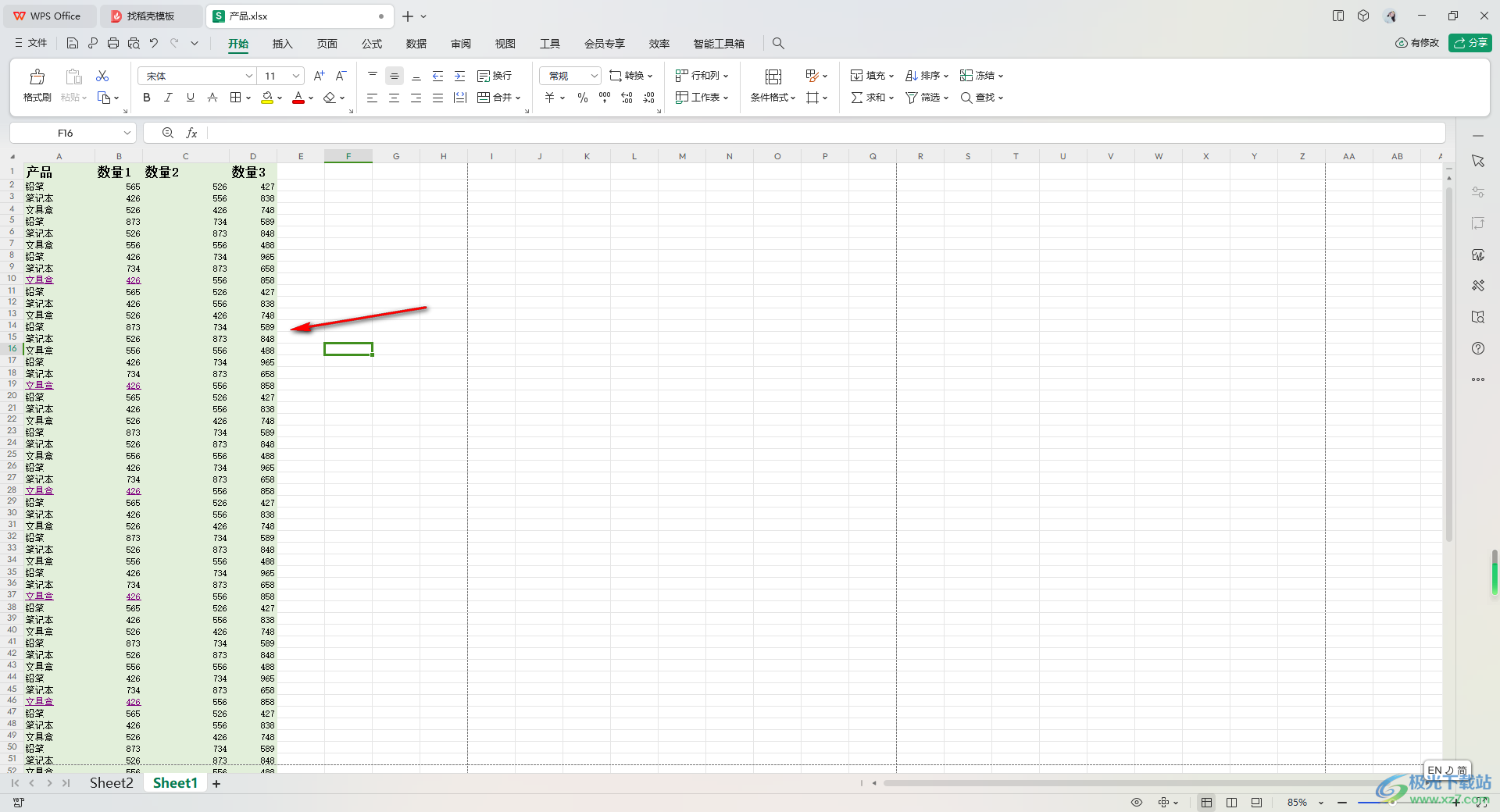Toggle top vertical alignment
Viewport: 1500px width, 812px height.
click(x=373, y=76)
